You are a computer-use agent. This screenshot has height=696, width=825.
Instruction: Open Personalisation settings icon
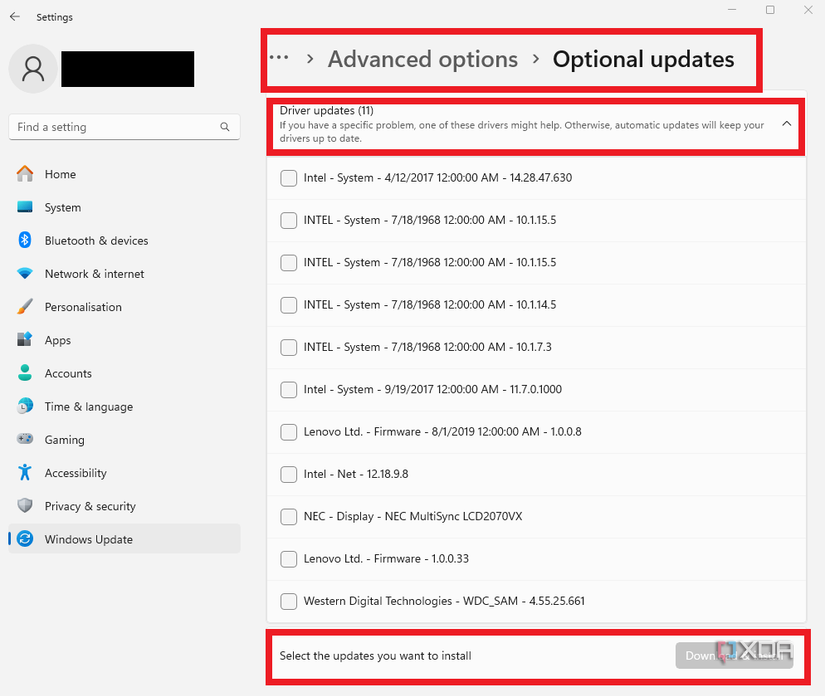[x=25, y=306]
